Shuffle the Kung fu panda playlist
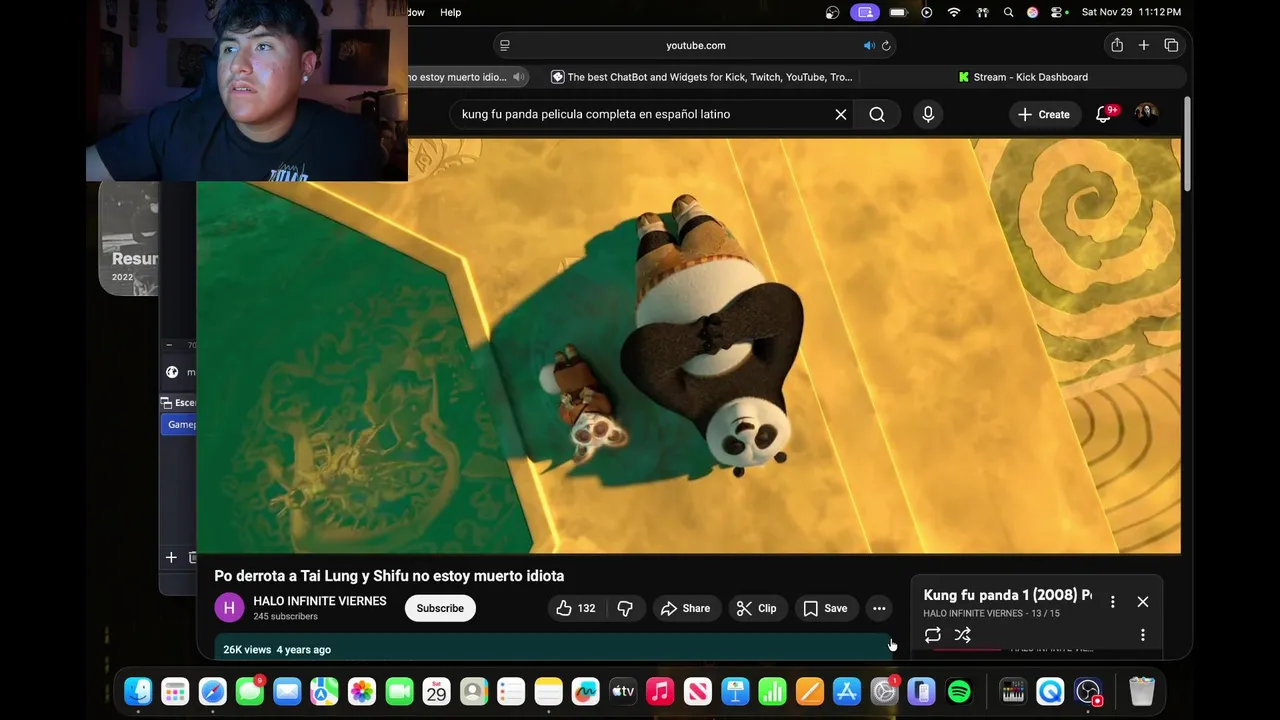The image size is (1280, 720). 962,635
